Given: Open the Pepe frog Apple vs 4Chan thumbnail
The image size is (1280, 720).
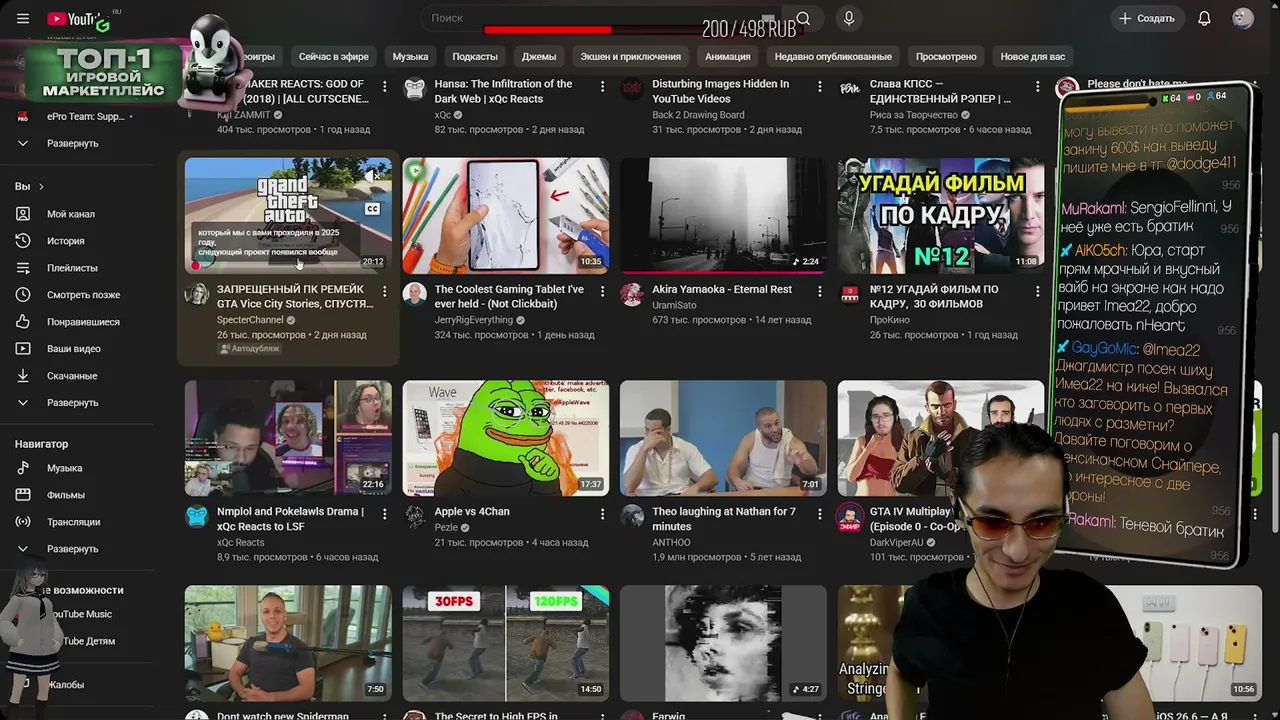Looking at the screenshot, I should click(x=505, y=438).
